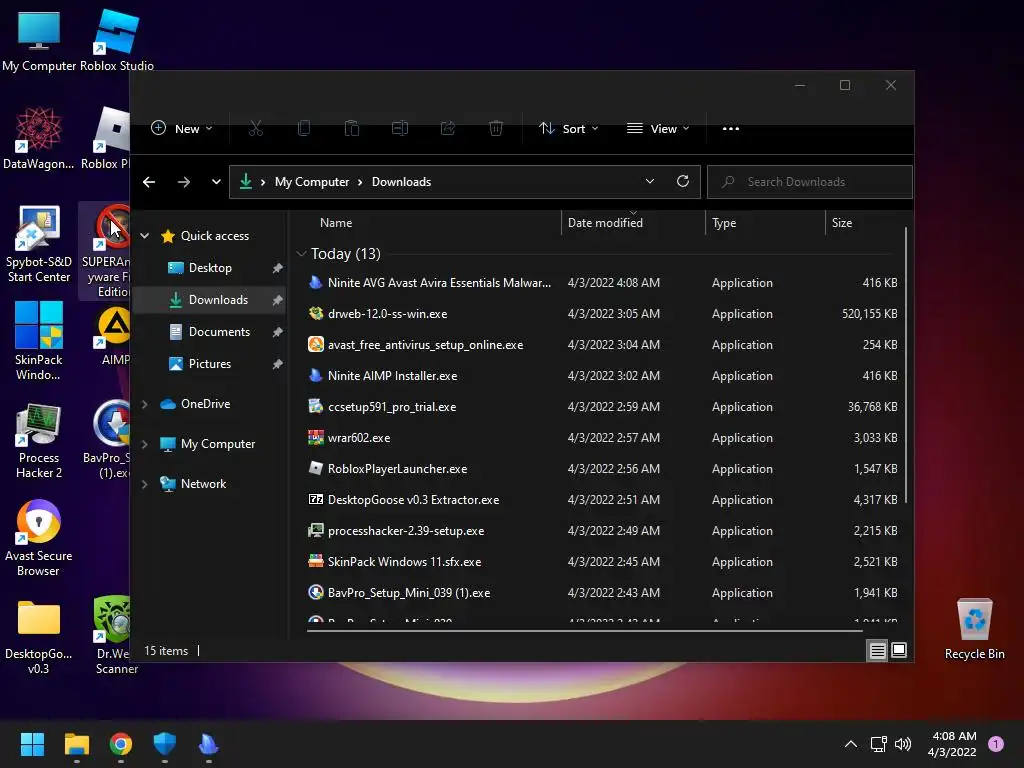Viewport: 1024px width, 768px height.
Task: Switch to details view layout icon
Action: [x=877, y=650]
